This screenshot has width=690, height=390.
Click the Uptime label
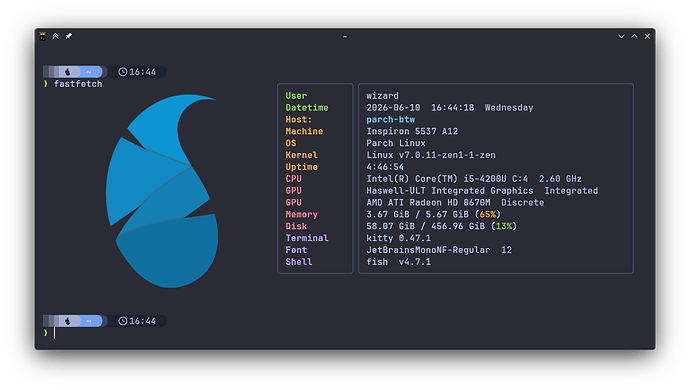point(301,167)
